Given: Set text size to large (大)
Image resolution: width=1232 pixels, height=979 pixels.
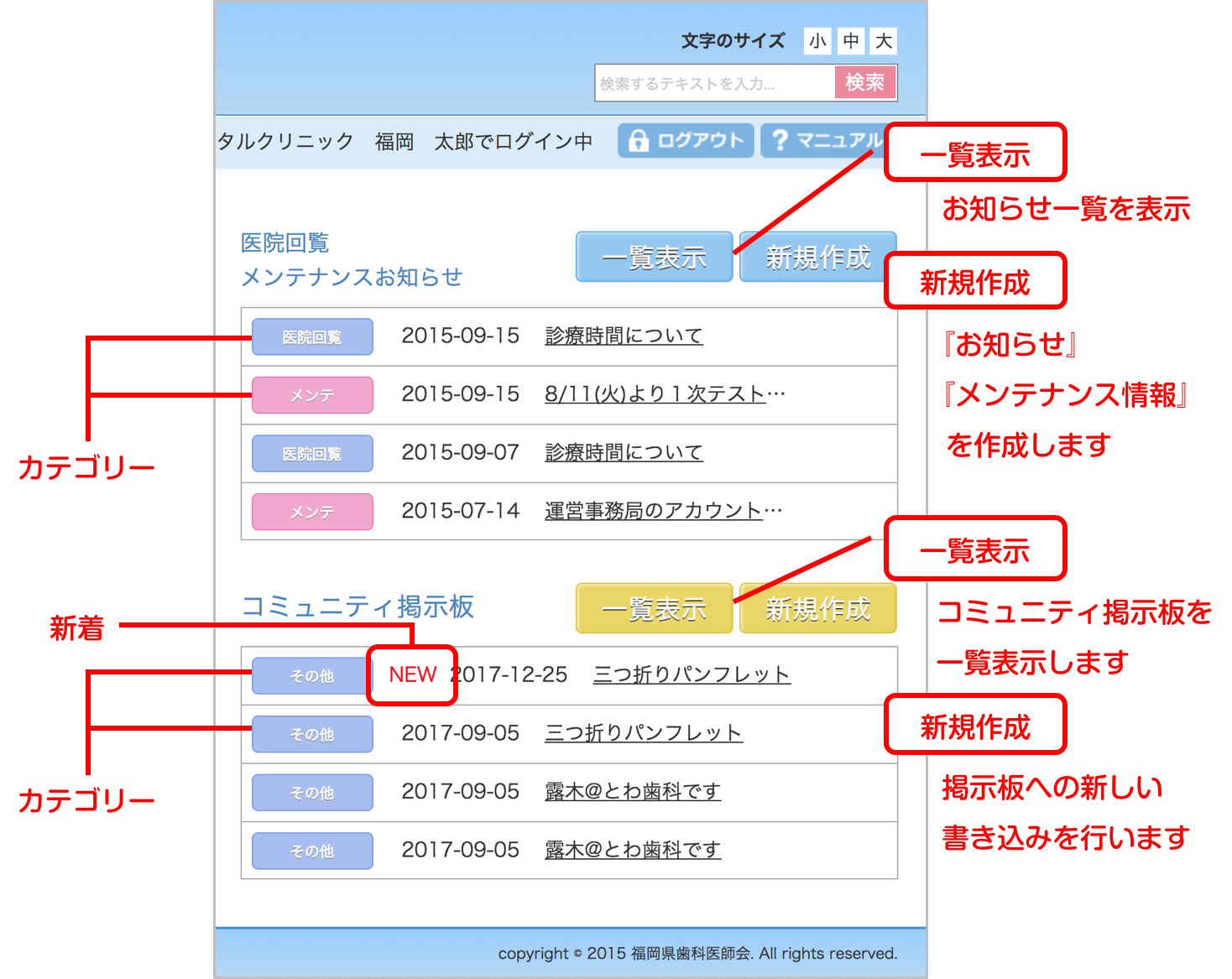Looking at the screenshot, I should [884, 41].
